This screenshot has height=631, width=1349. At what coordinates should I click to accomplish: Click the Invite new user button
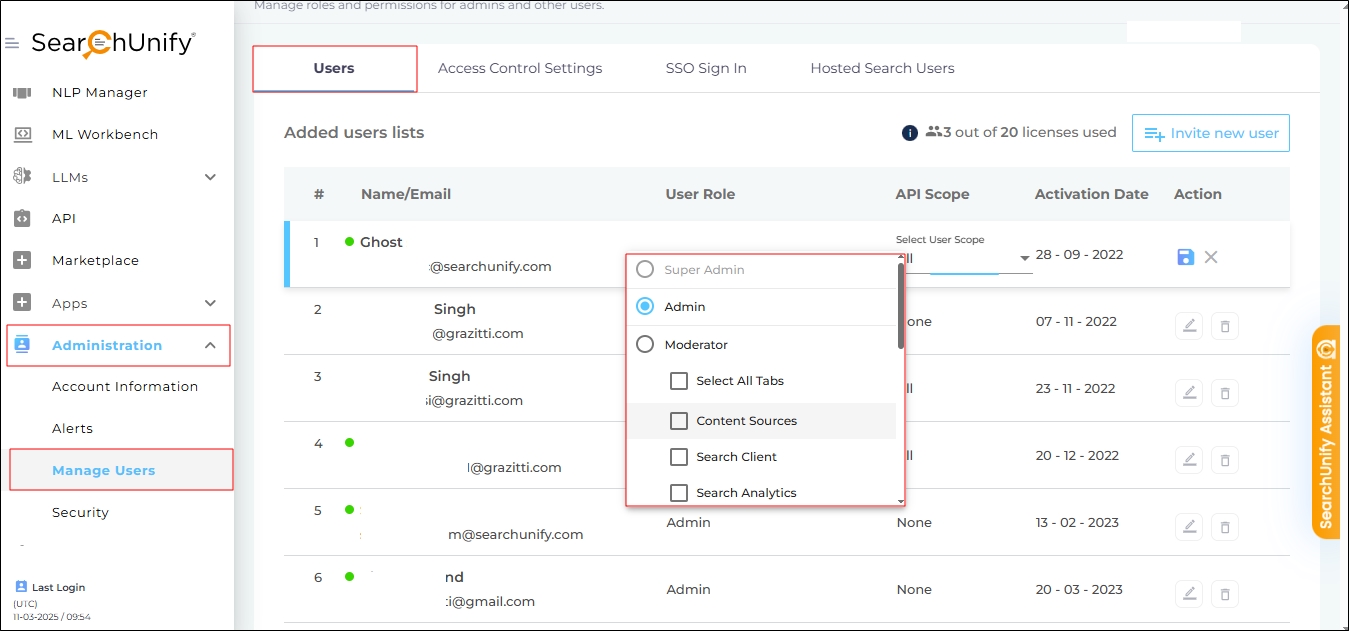(1211, 133)
